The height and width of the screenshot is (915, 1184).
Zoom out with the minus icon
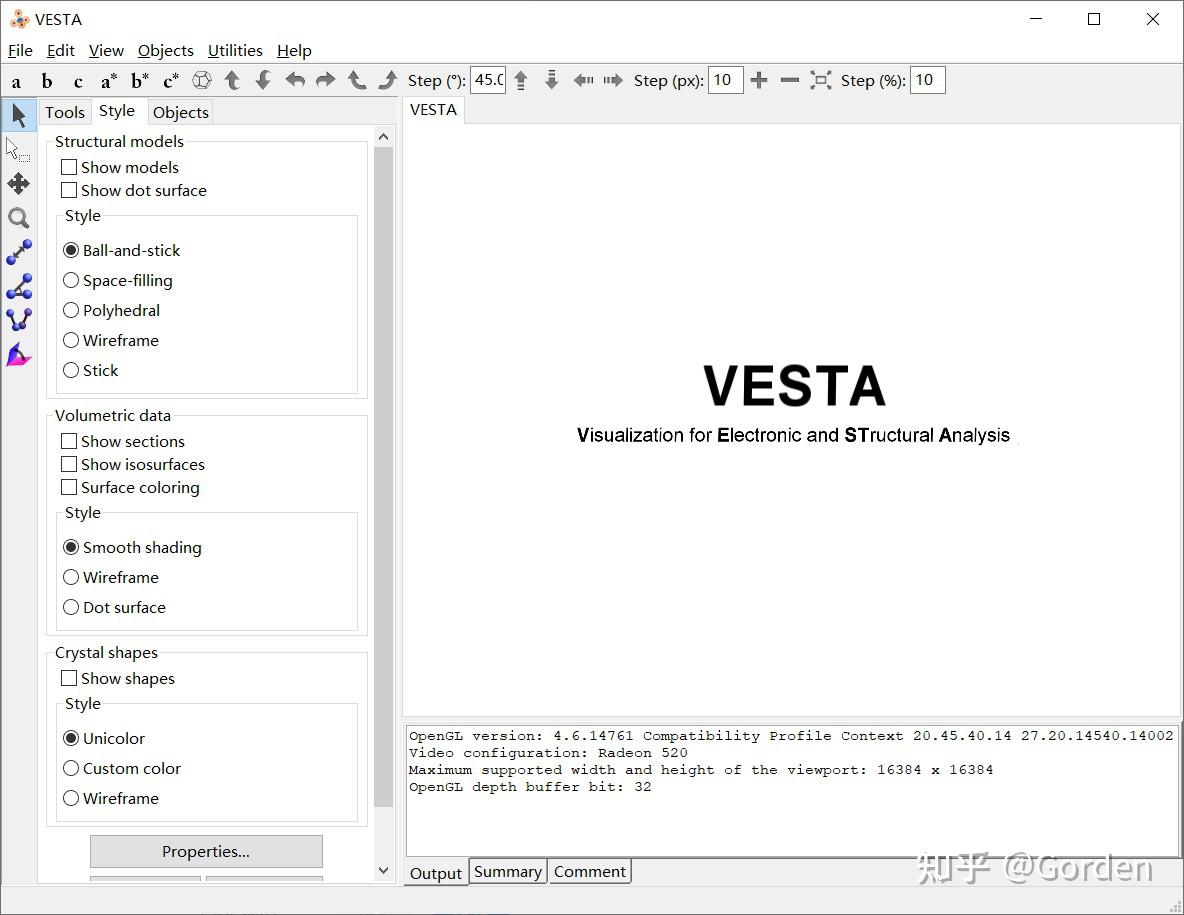tap(790, 81)
